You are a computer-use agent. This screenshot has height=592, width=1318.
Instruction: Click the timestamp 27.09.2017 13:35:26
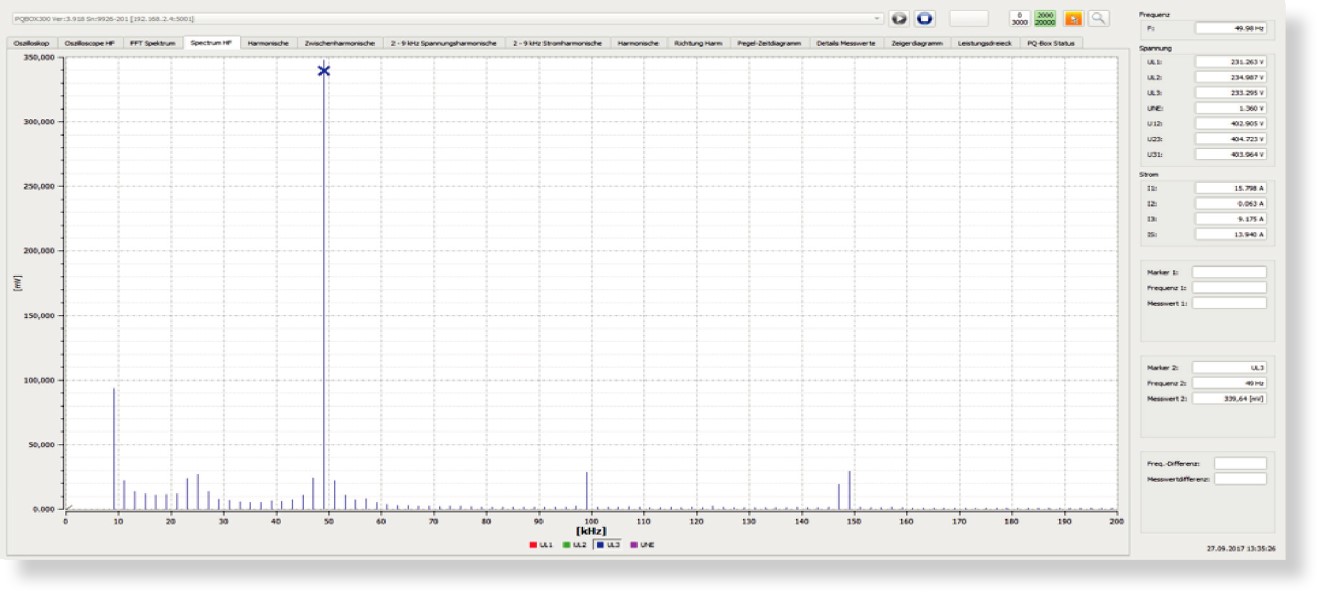coord(1241,548)
